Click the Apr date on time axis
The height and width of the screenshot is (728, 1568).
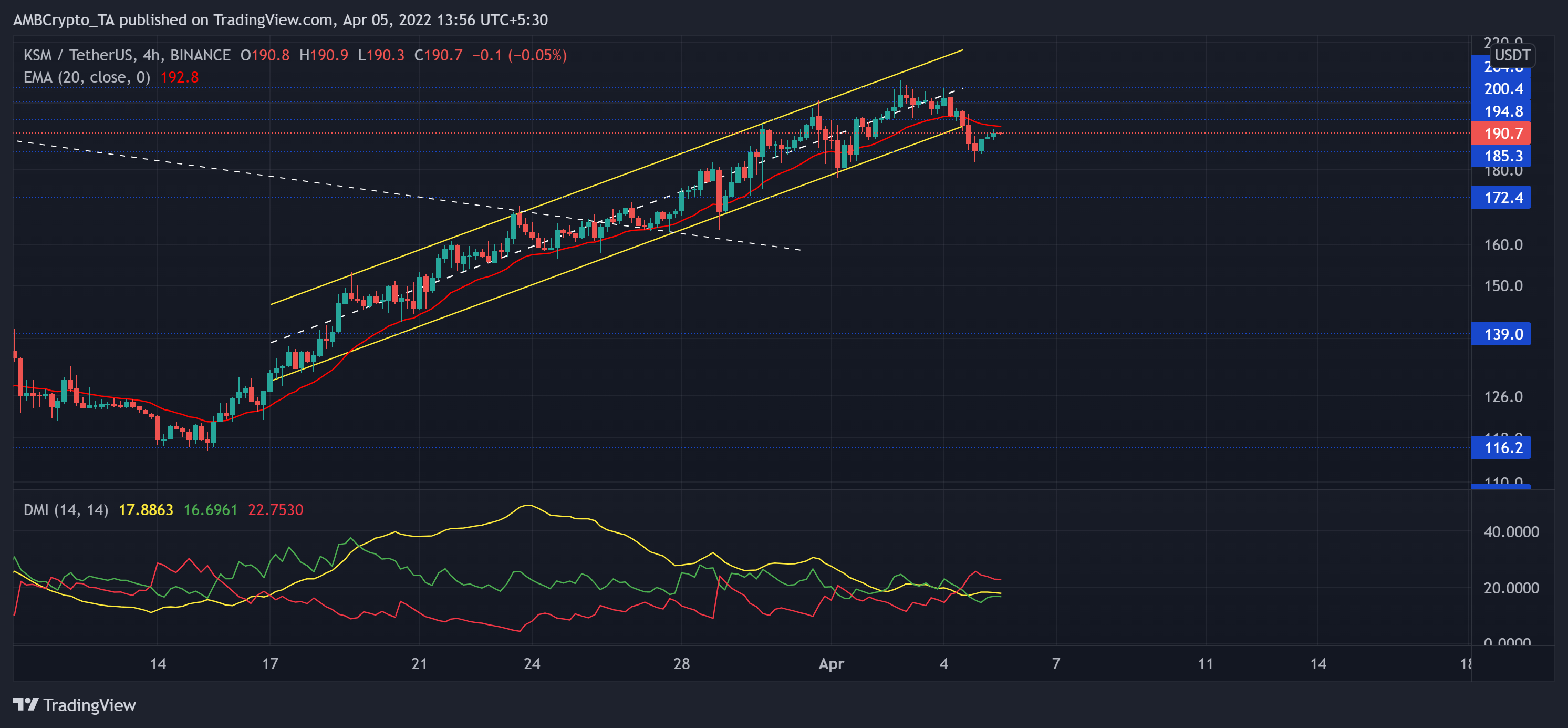point(831,664)
